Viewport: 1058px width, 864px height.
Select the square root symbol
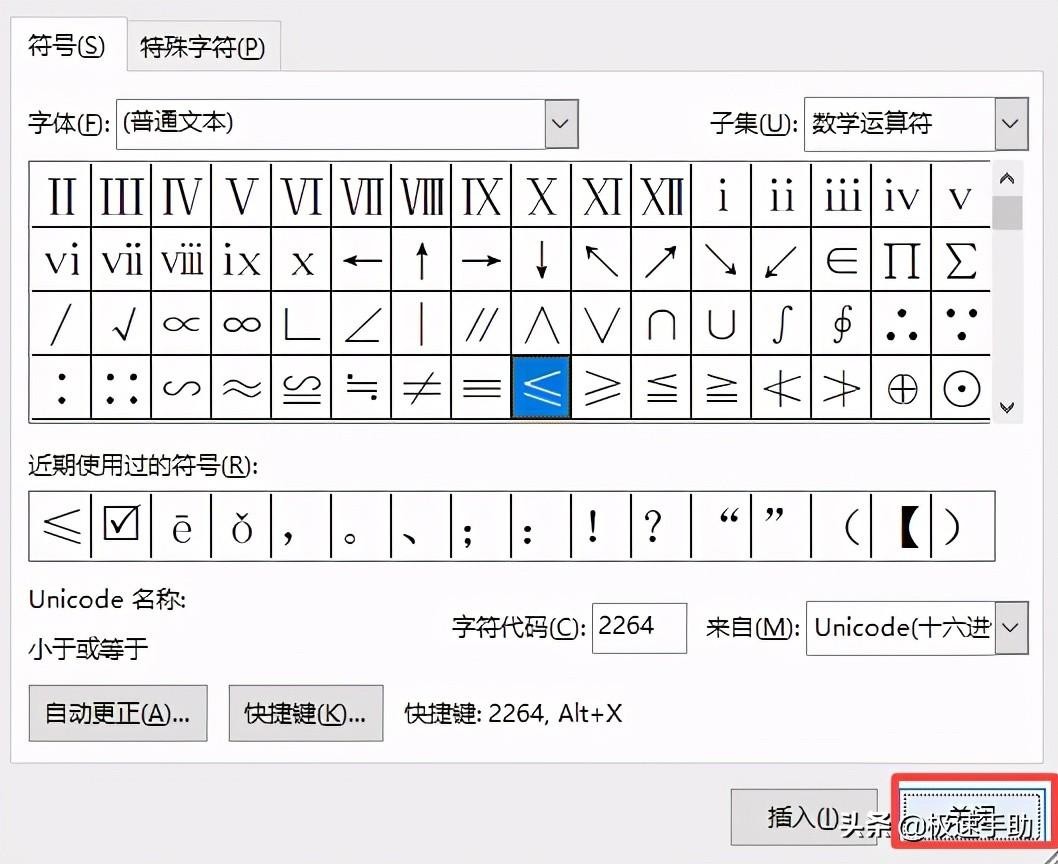pyautogui.click(x=121, y=324)
